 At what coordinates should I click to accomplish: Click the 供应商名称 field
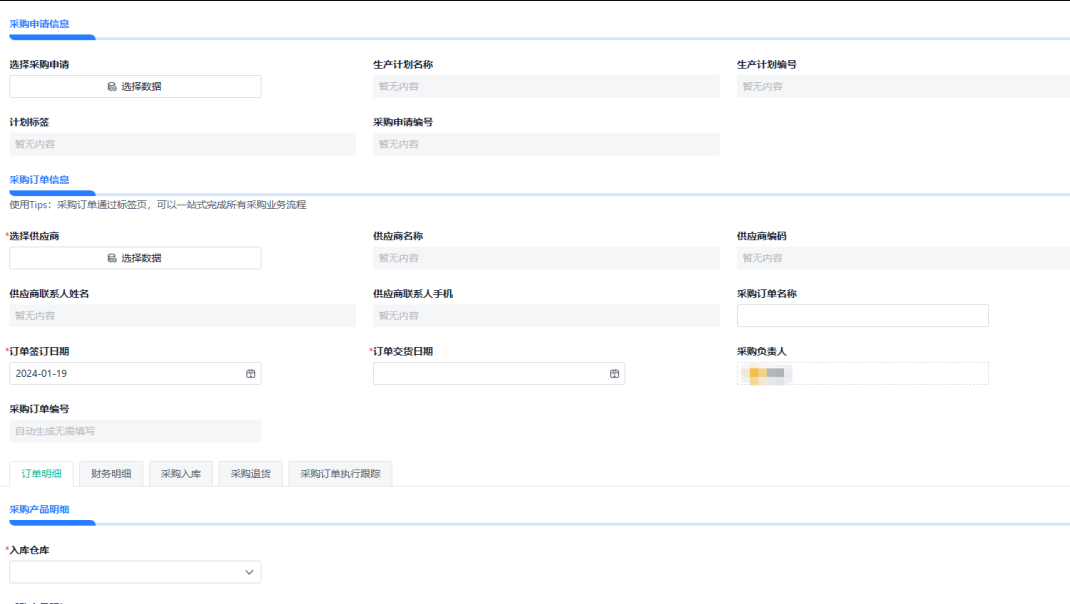coord(546,258)
